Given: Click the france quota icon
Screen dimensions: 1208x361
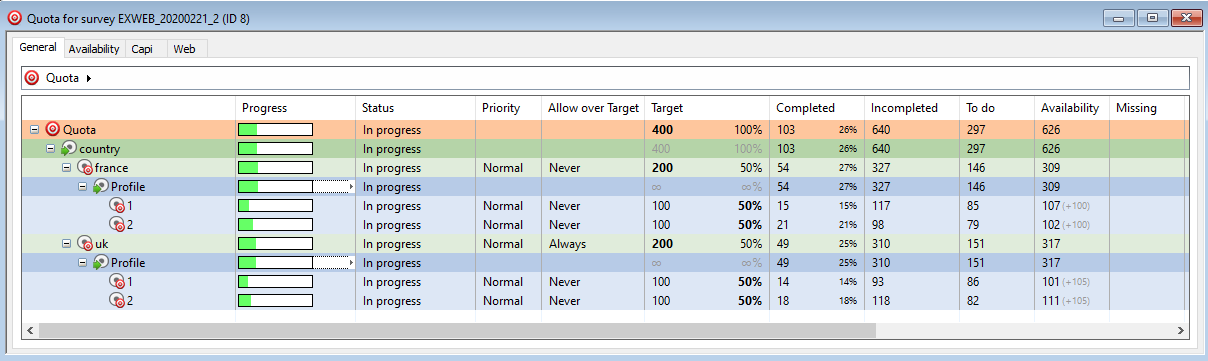Looking at the screenshot, I should tap(85, 167).
